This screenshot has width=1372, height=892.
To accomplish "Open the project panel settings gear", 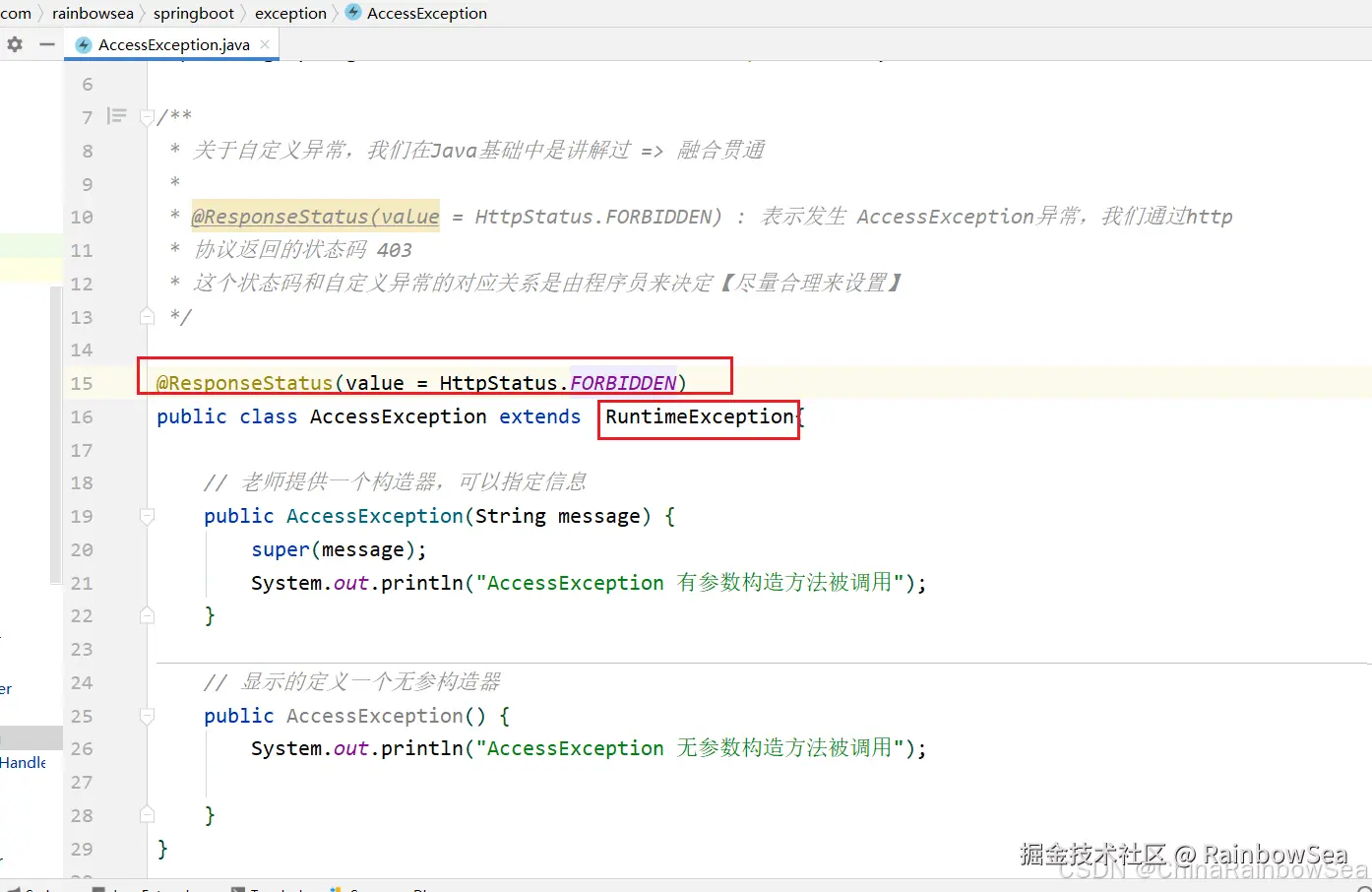I will point(15,44).
